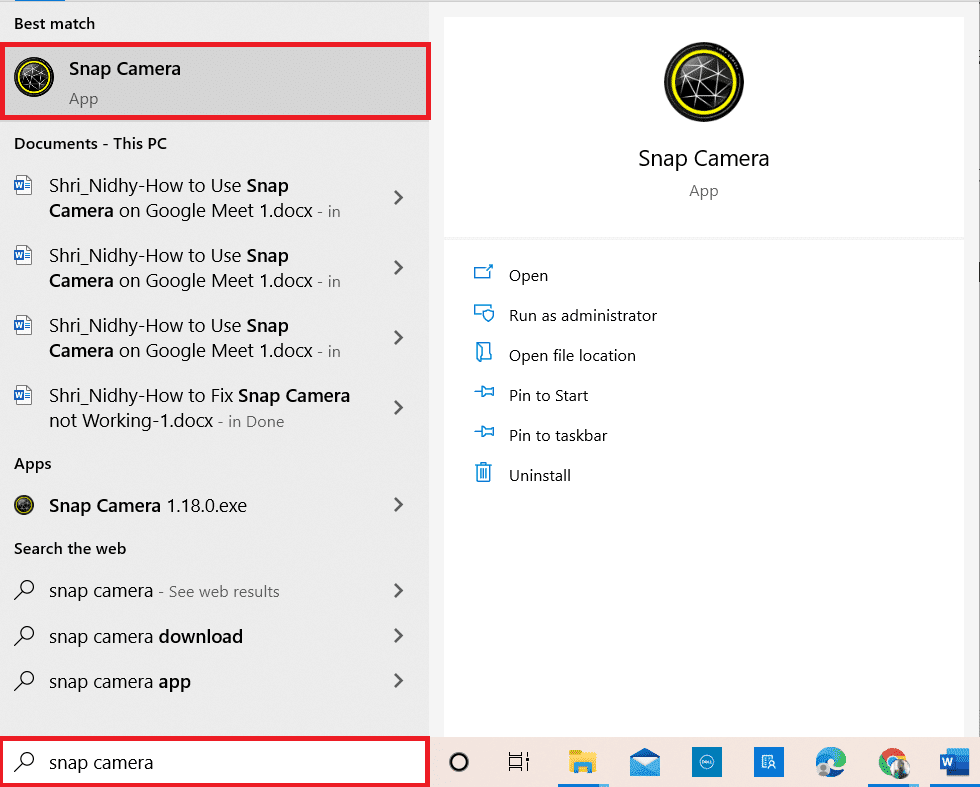The image size is (980, 787).
Task: Click the Snap Camera logo in preview pane
Action: point(703,82)
